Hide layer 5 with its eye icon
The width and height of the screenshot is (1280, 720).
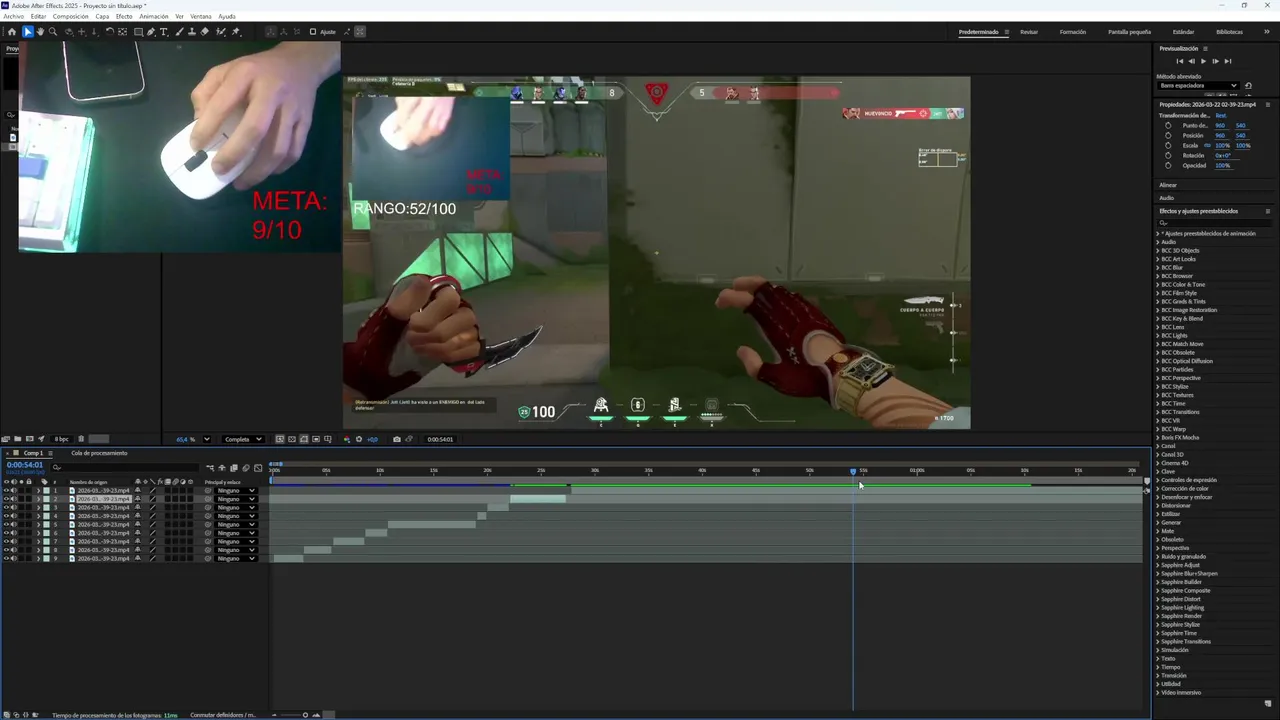coord(6,525)
